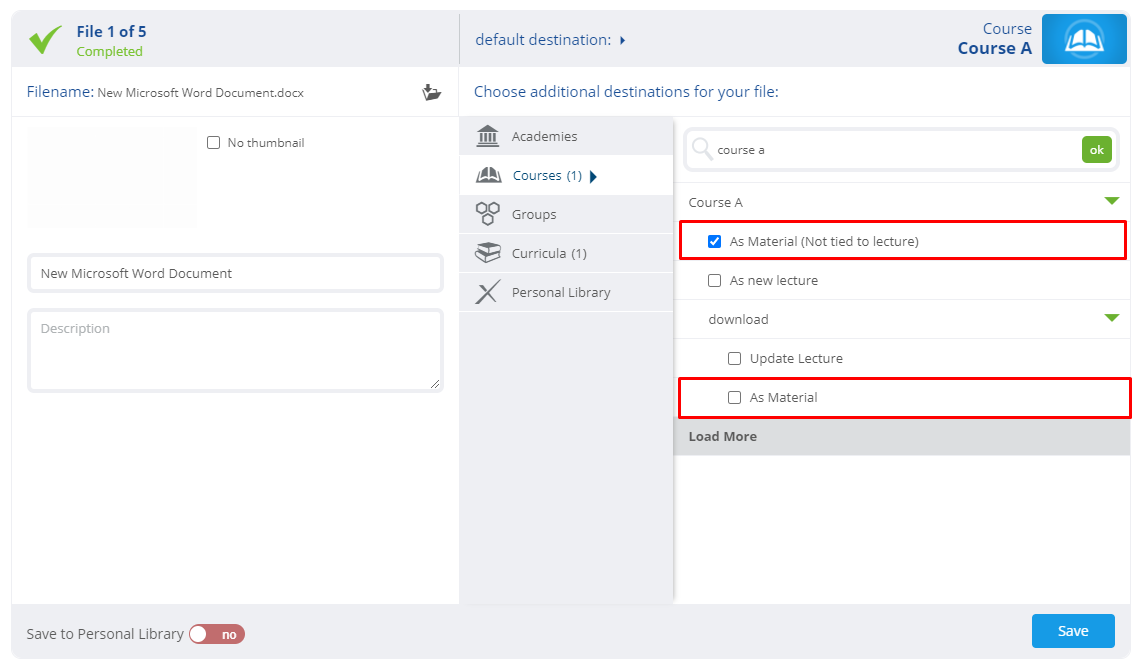
Task: Check the As new lecture option
Action: click(x=714, y=281)
